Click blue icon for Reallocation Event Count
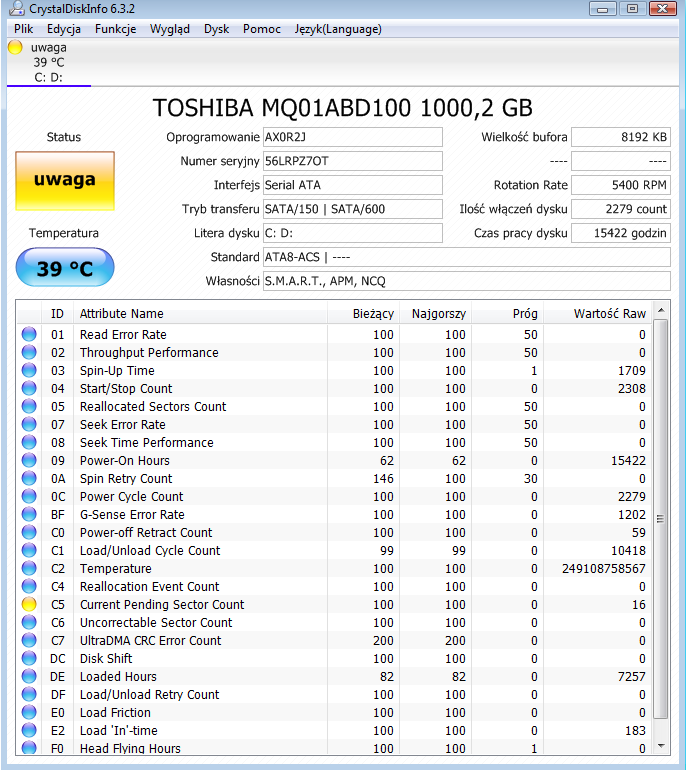Viewport: 686px width, 770px height. point(29,586)
